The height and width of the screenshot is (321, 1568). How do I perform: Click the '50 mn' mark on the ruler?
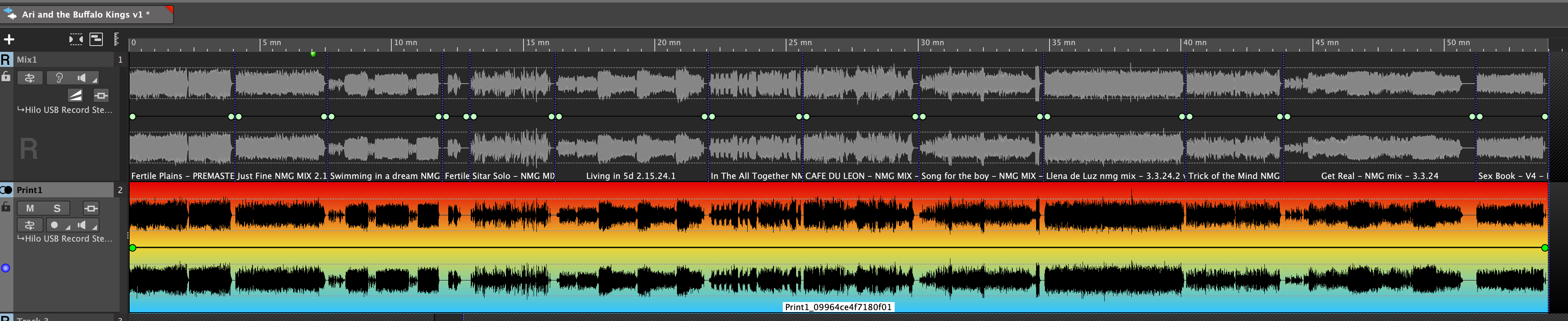(x=1458, y=43)
